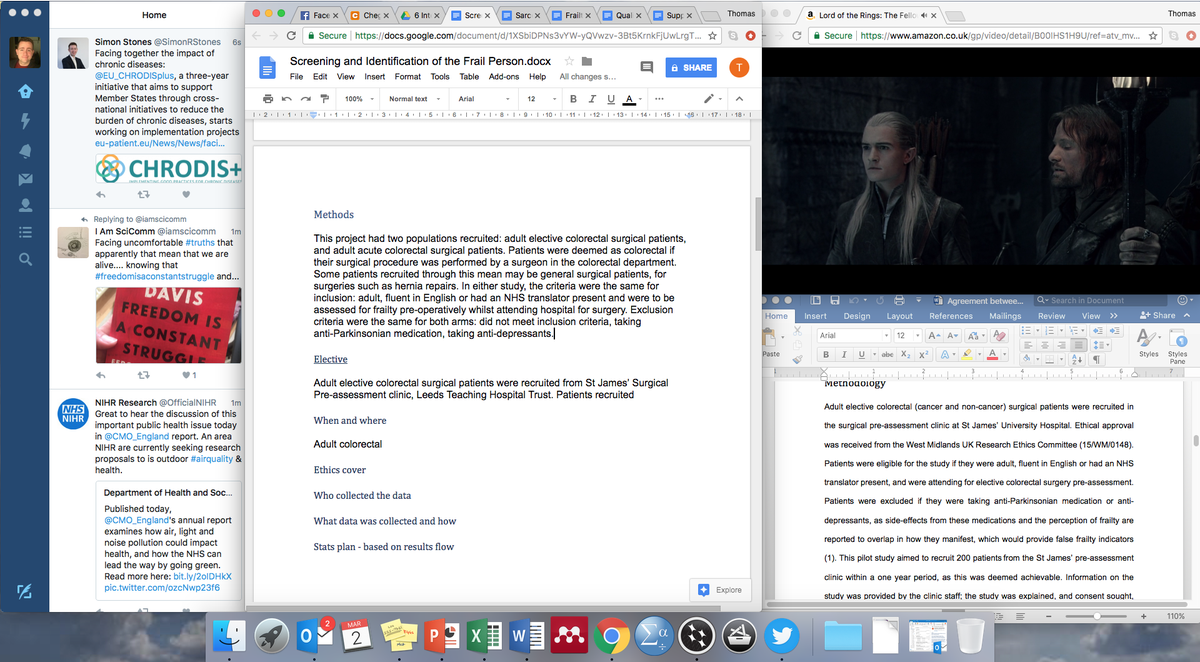Open the Normal text style dropdown
The image size is (1200, 662).
[x=414, y=99]
